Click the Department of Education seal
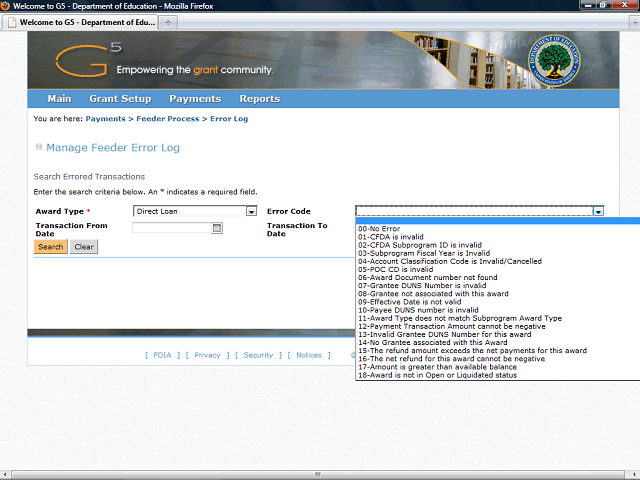Viewport: 640px width, 480px height. click(x=554, y=60)
